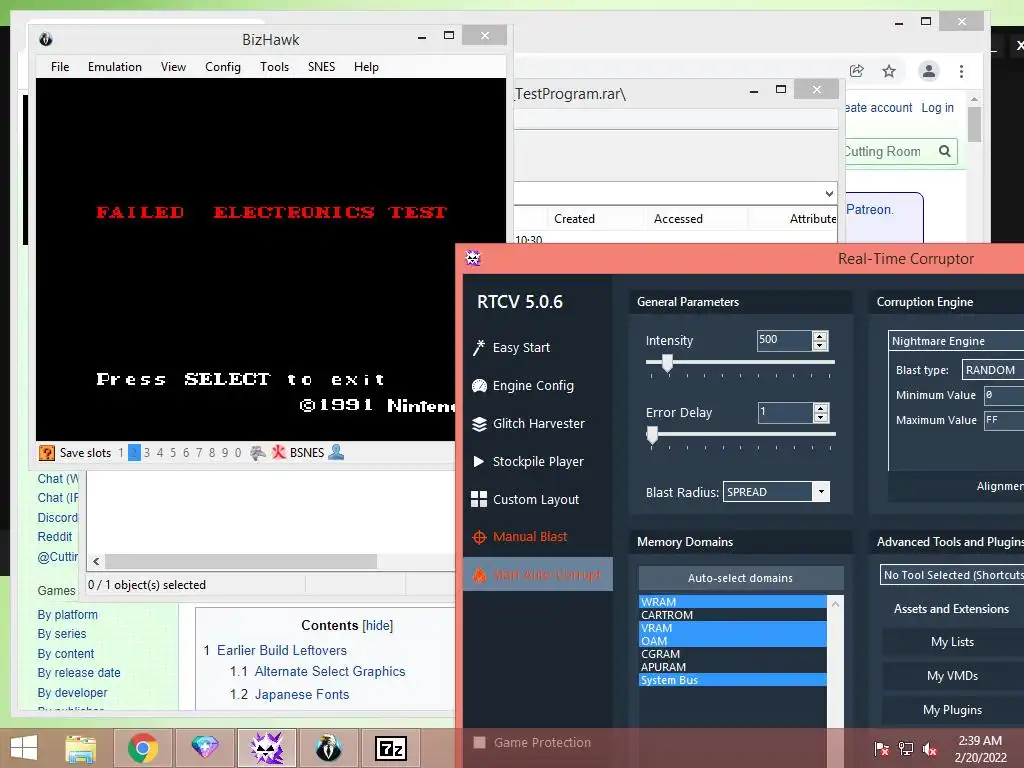Open Windows Start button

pyautogui.click(x=24, y=748)
